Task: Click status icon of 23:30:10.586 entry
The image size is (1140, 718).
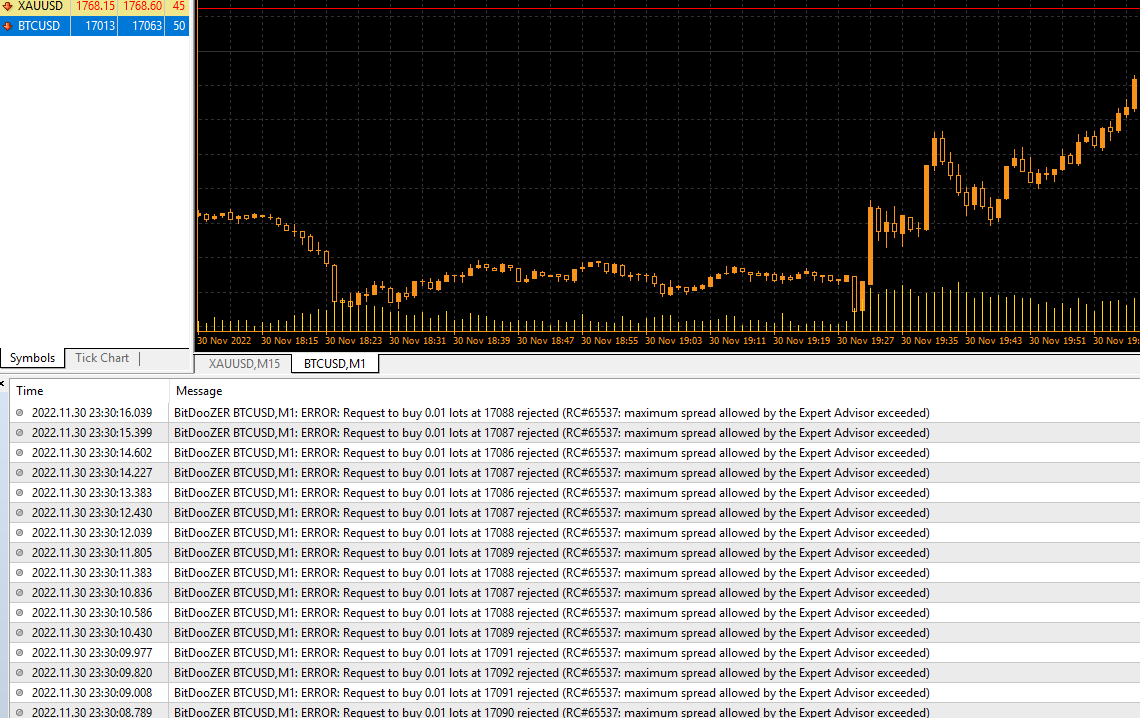Action: click(x=20, y=613)
